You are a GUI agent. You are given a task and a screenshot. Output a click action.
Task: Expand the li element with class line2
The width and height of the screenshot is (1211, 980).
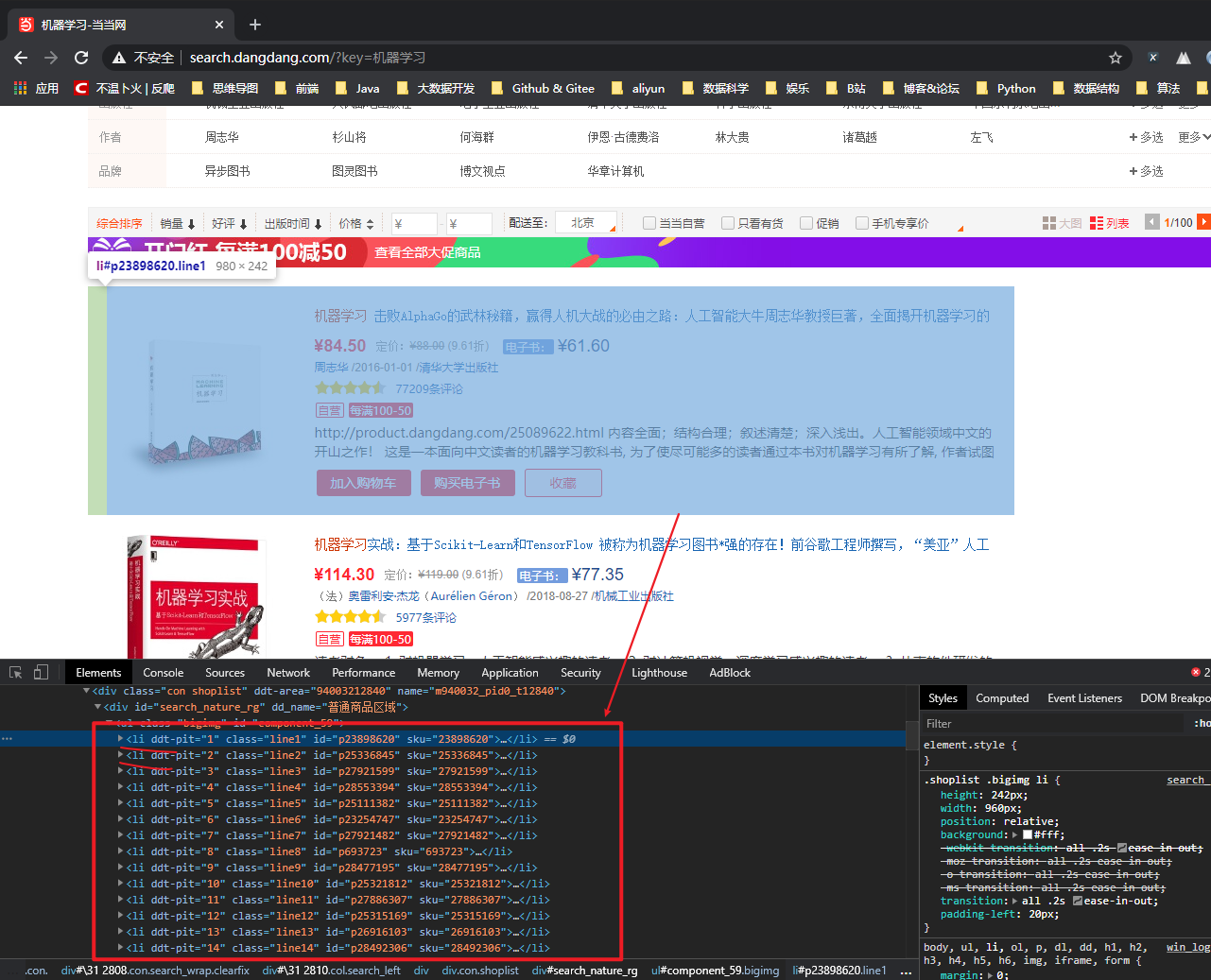121,754
